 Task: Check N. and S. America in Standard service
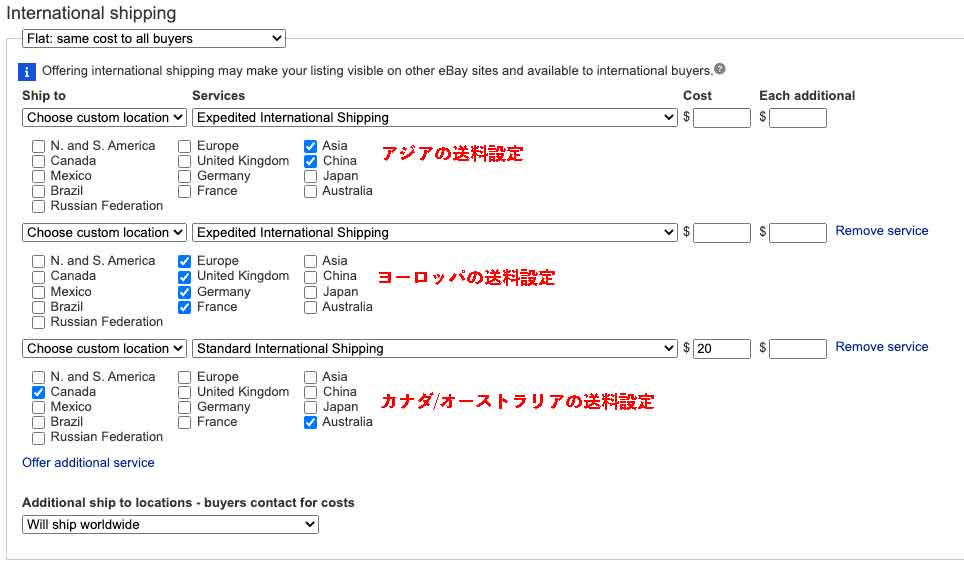38,377
